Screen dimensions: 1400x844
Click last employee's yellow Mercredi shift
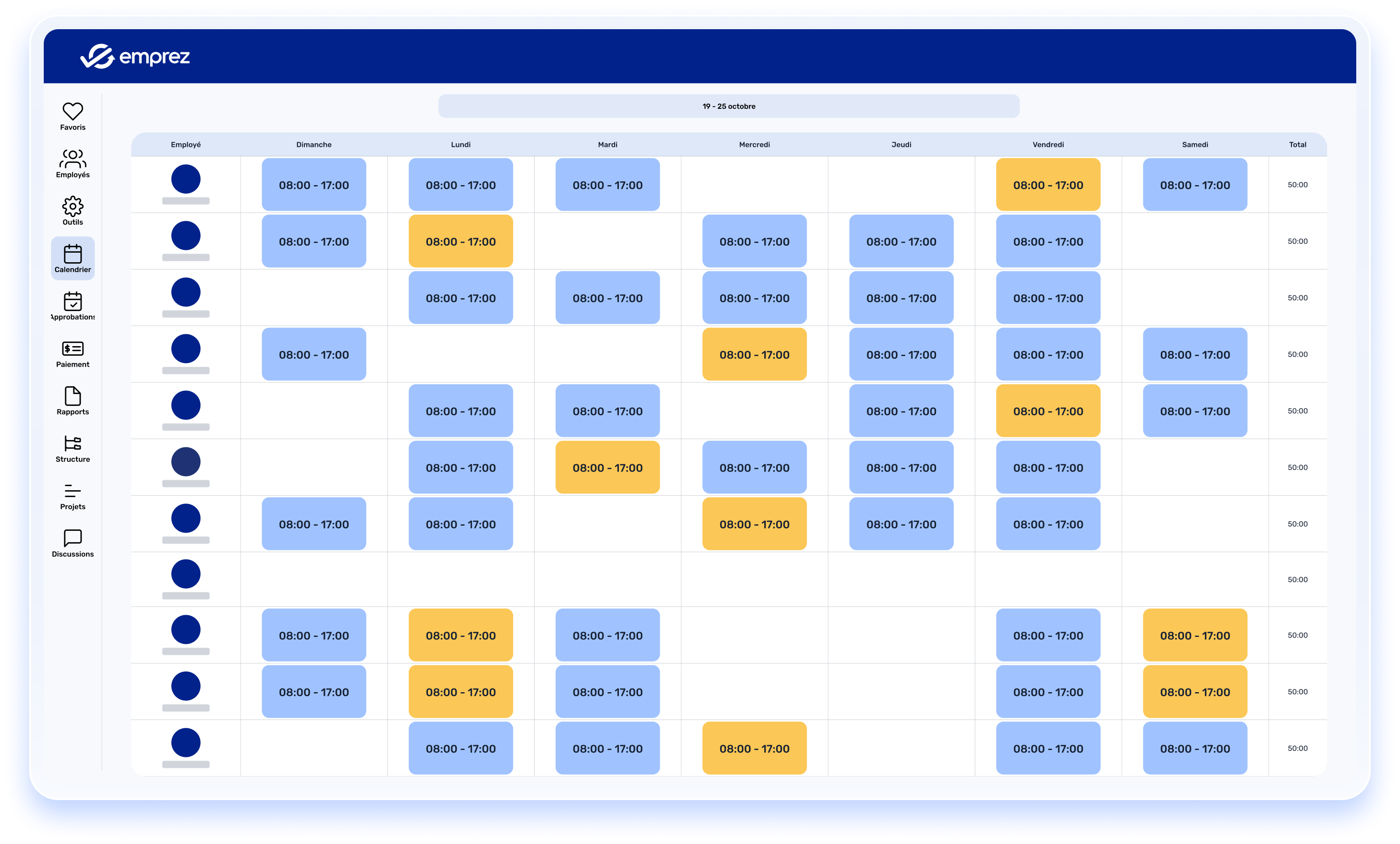(x=754, y=748)
